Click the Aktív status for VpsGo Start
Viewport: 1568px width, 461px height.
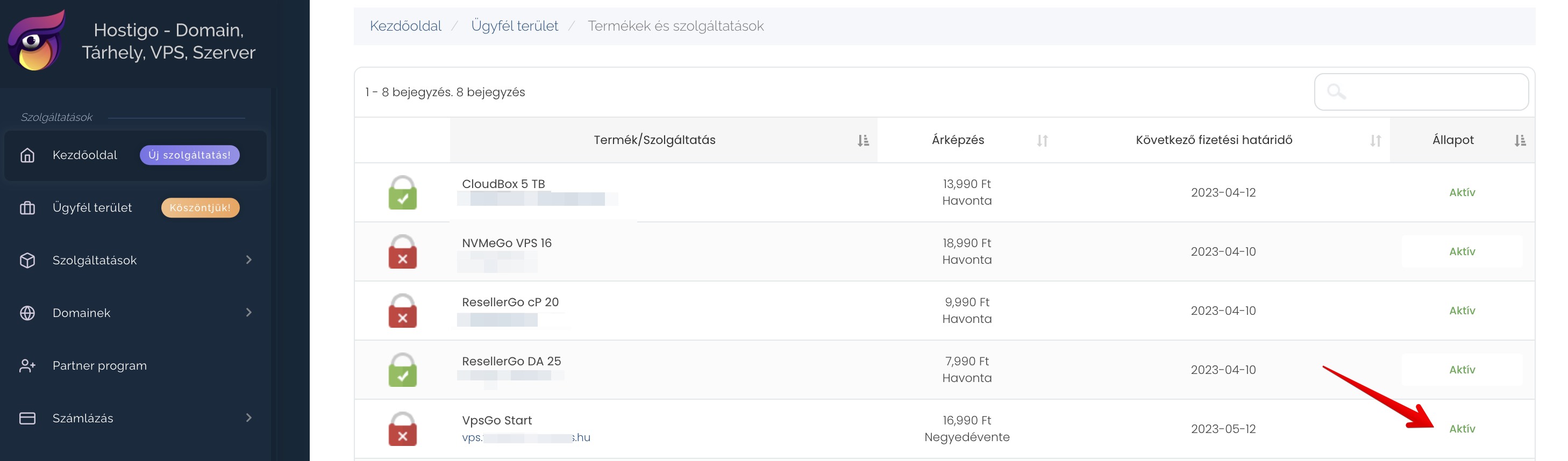coord(1462,428)
